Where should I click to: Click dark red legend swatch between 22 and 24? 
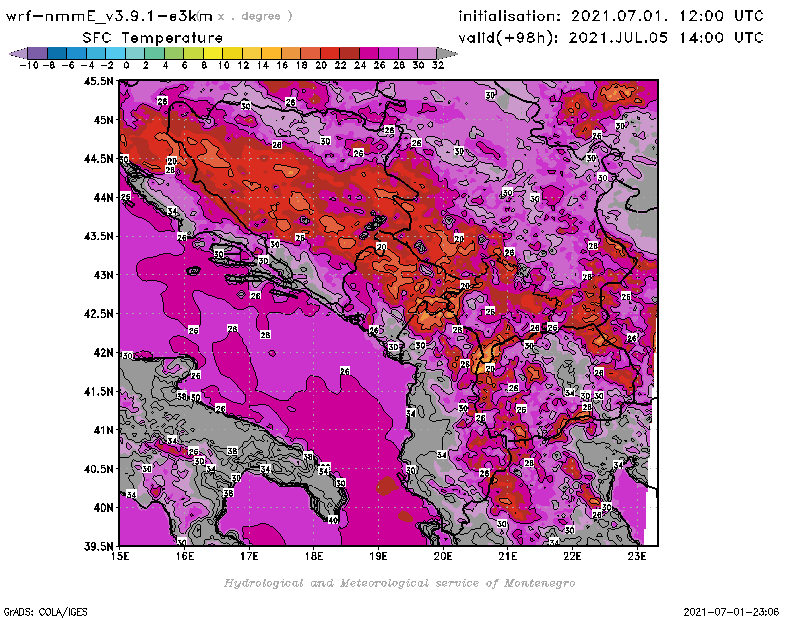coord(349,53)
